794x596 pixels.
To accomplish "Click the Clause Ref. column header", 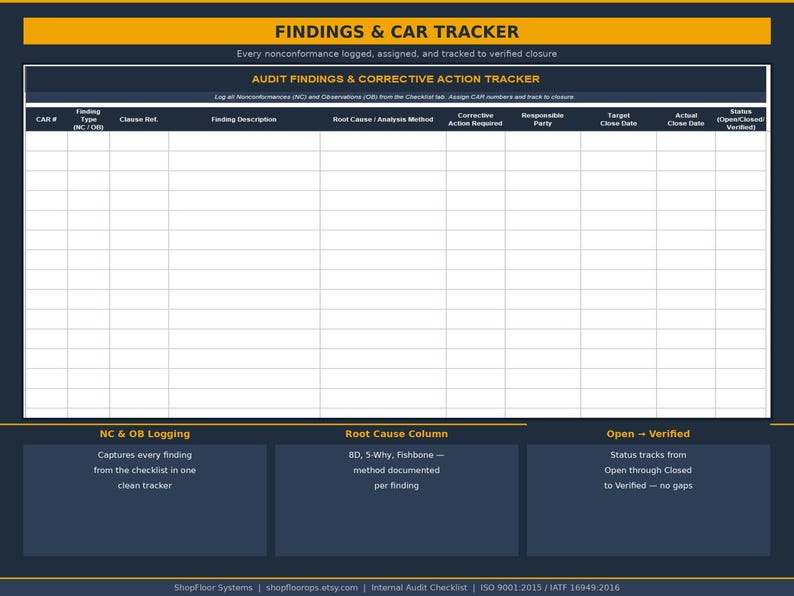I will 139,120.
